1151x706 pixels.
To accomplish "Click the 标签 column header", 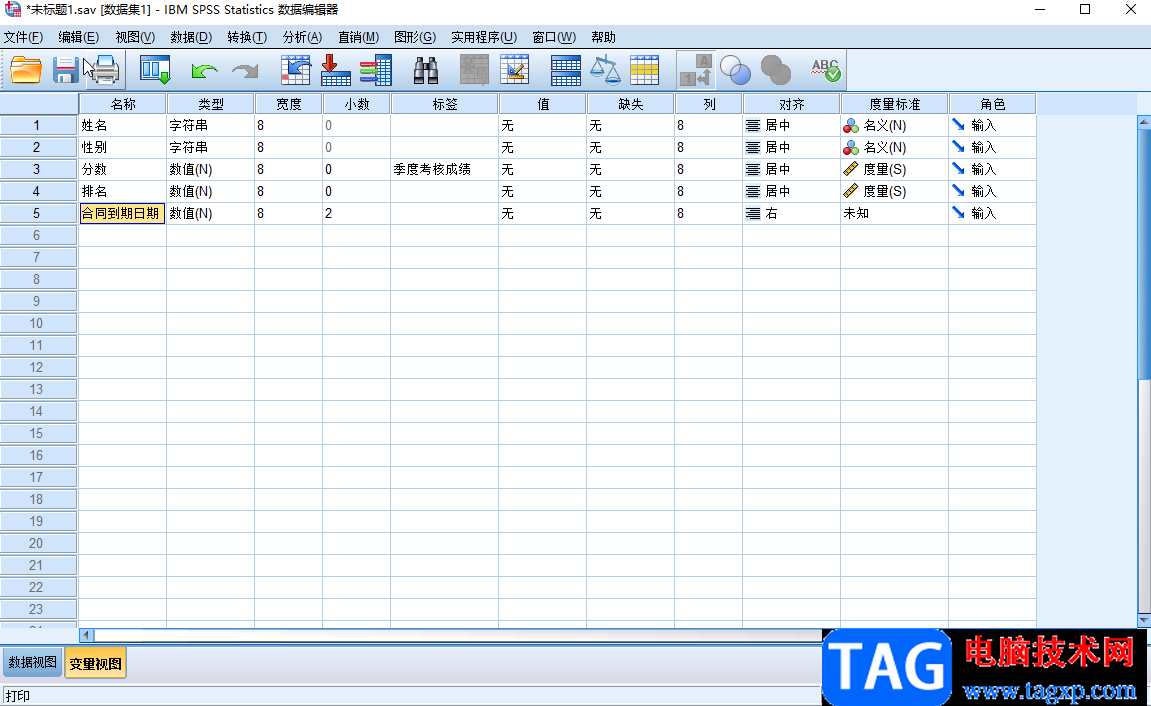I will (x=445, y=104).
